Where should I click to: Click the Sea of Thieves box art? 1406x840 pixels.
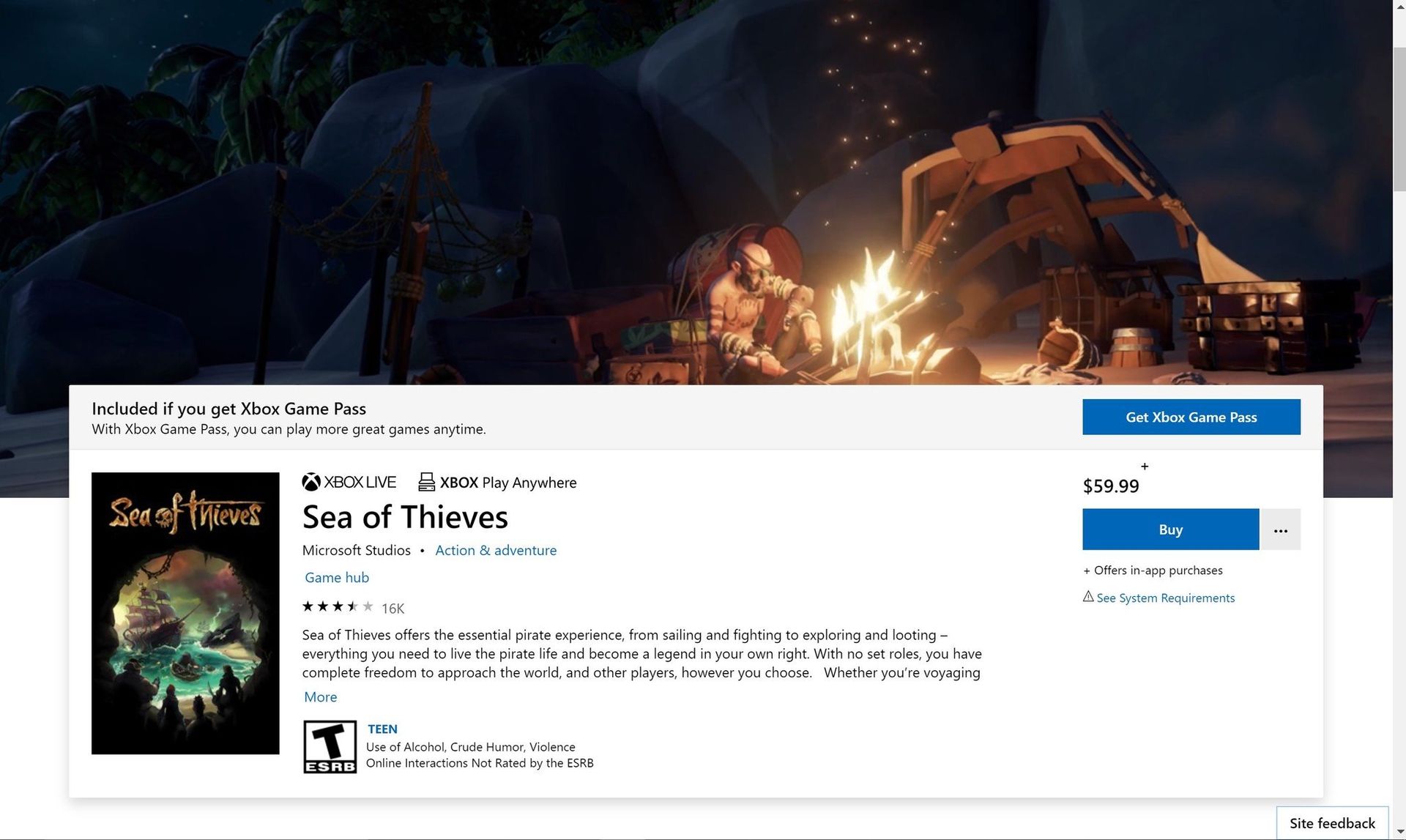(x=185, y=613)
